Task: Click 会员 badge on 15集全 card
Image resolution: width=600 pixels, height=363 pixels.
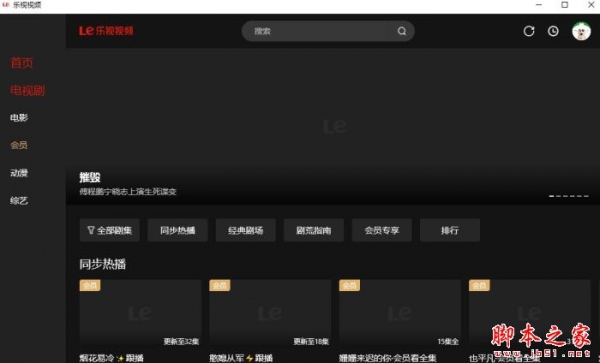Action: pyautogui.click(x=349, y=285)
